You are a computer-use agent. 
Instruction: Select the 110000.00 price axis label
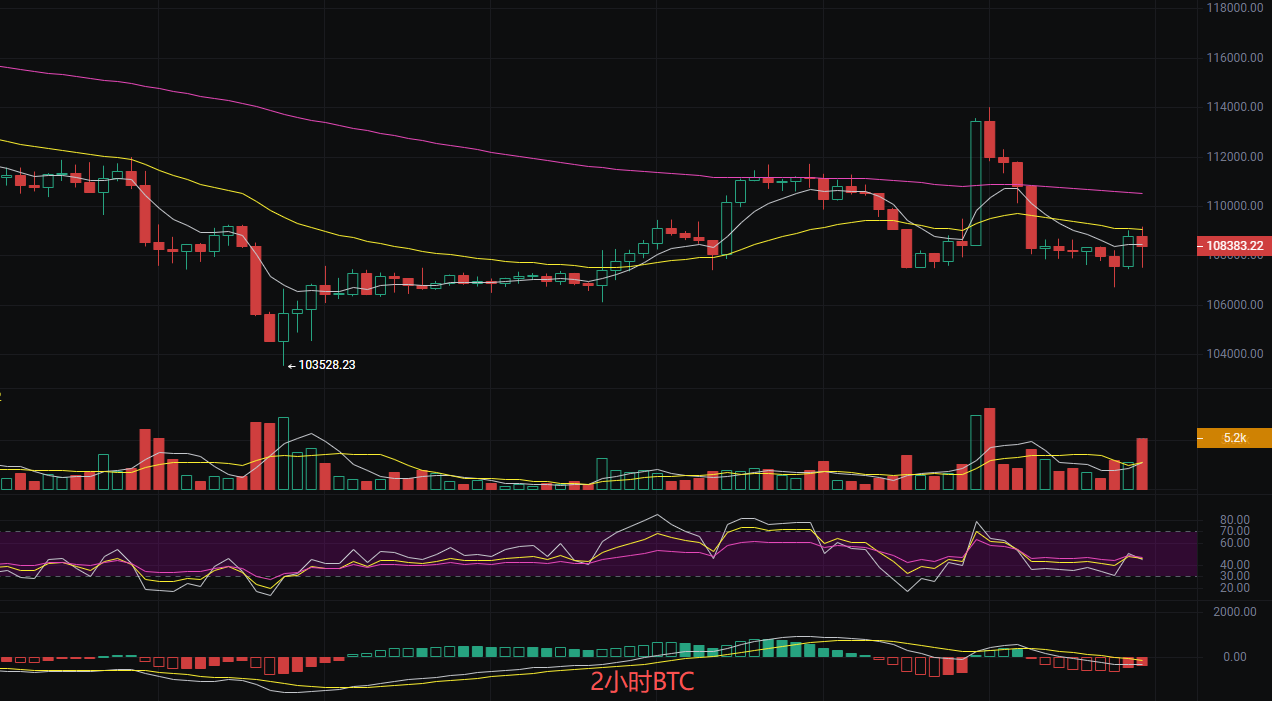(x=1233, y=206)
